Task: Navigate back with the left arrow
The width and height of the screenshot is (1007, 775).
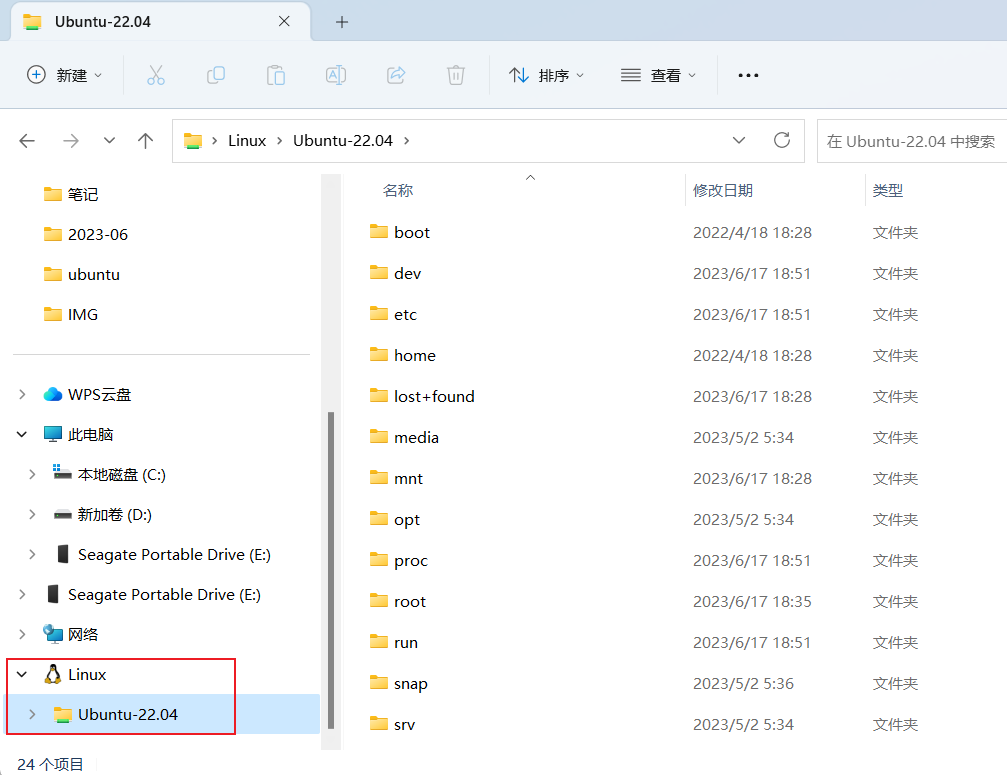Action: pos(28,141)
